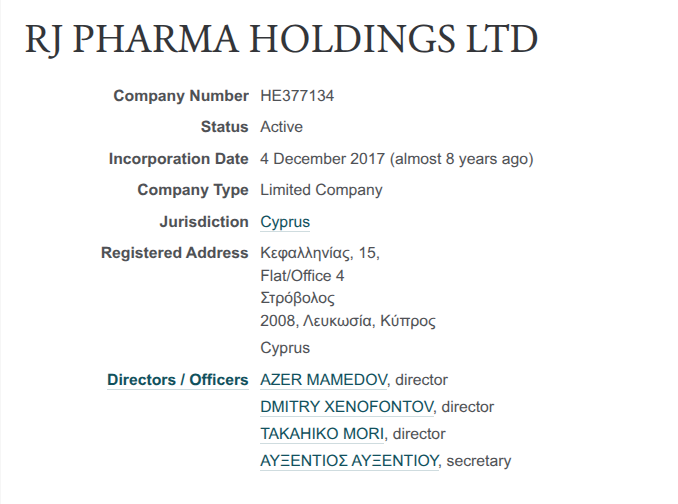The height and width of the screenshot is (504, 678).
Task: Open secretary ΑΥΞΕΝΤΙΟΣ ΑΥΞΕΝΤΙΟΥ link
Action: (x=349, y=461)
